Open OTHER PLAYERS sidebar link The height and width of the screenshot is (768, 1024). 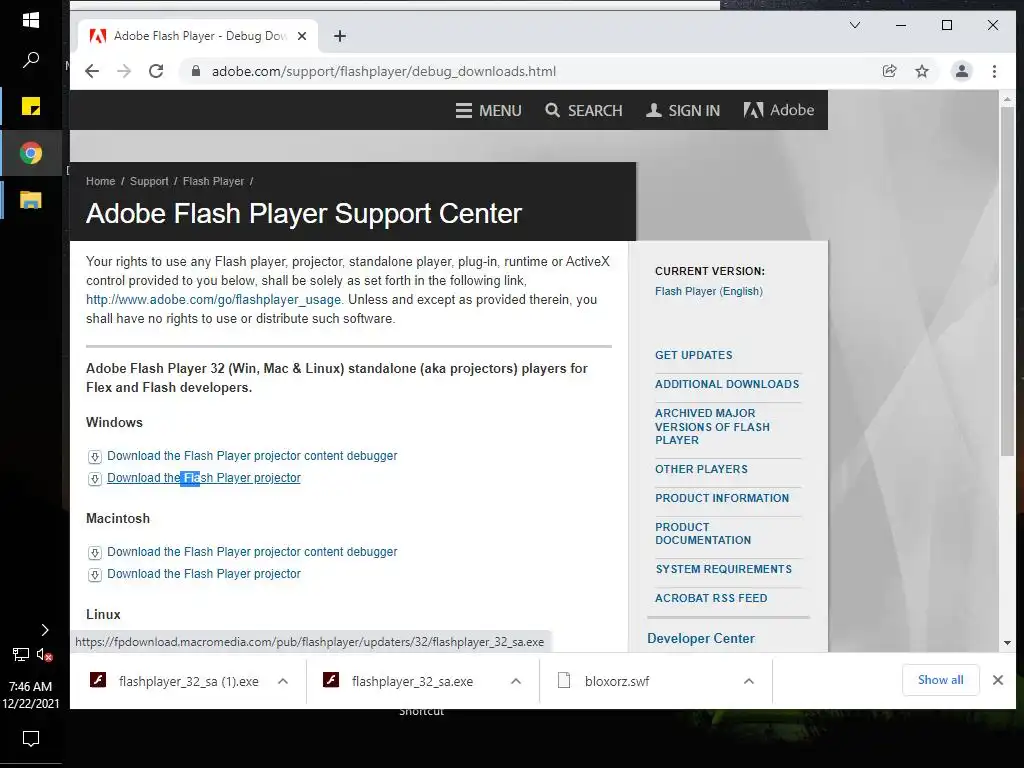click(x=701, y=469)
